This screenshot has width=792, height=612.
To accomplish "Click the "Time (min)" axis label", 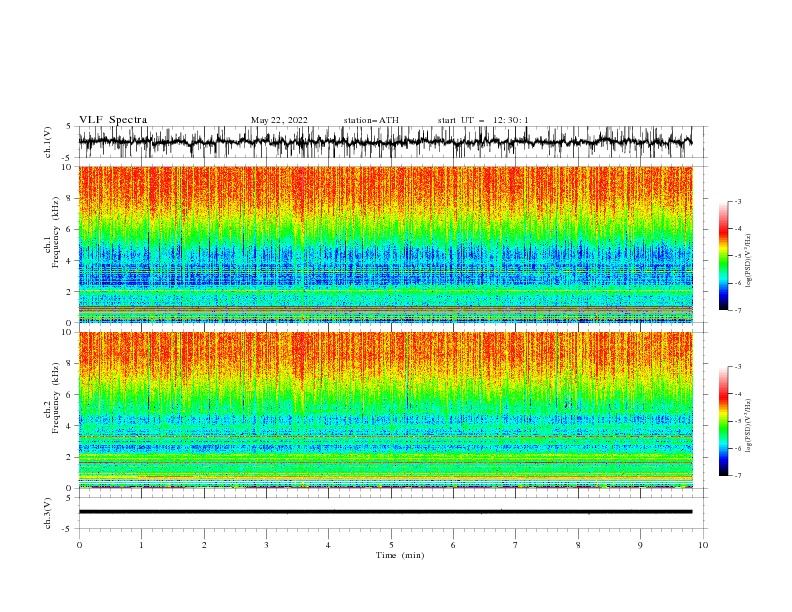I will coord(400,555).
